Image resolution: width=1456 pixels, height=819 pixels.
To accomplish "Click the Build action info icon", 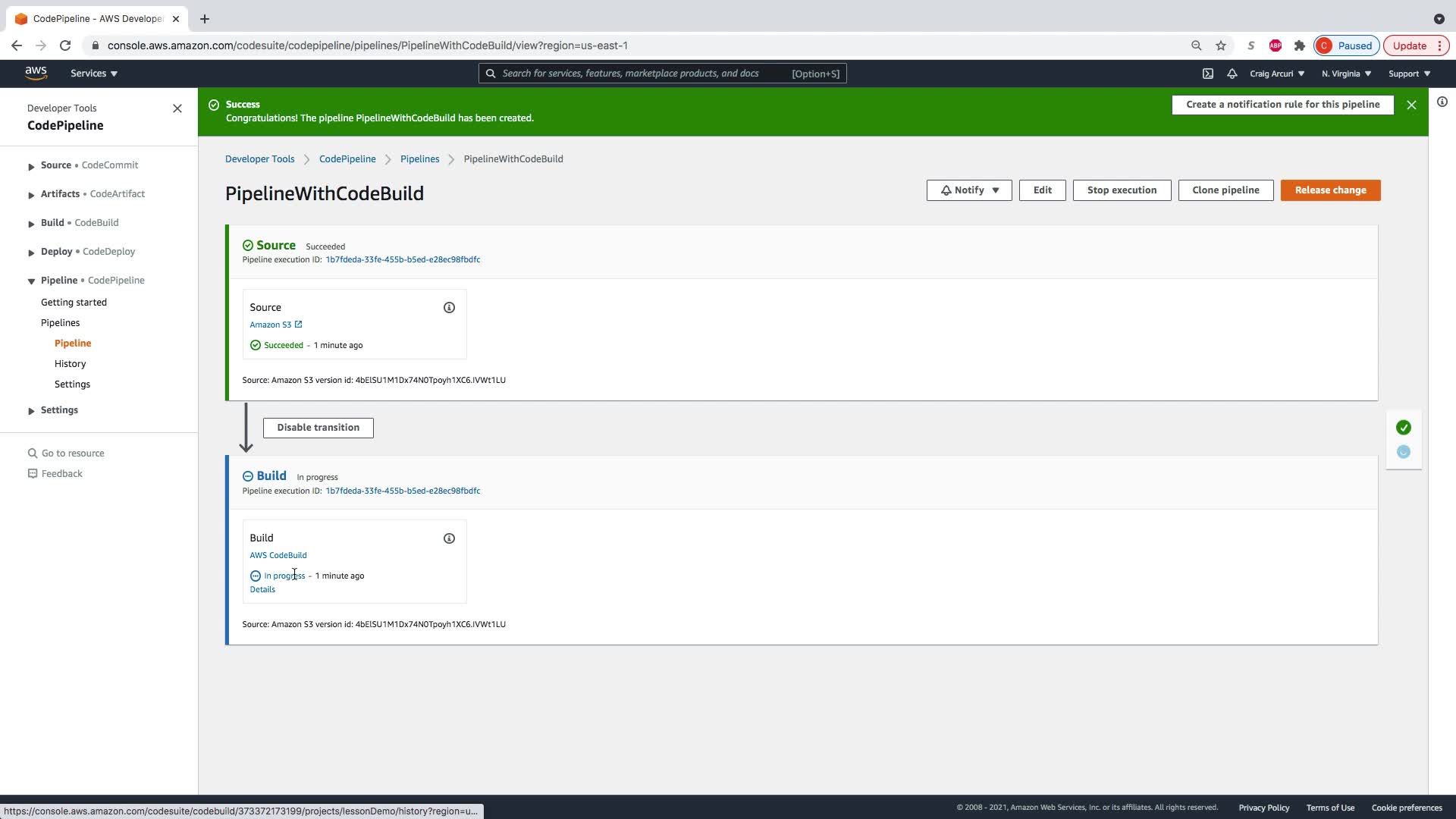I will [449, 538].
